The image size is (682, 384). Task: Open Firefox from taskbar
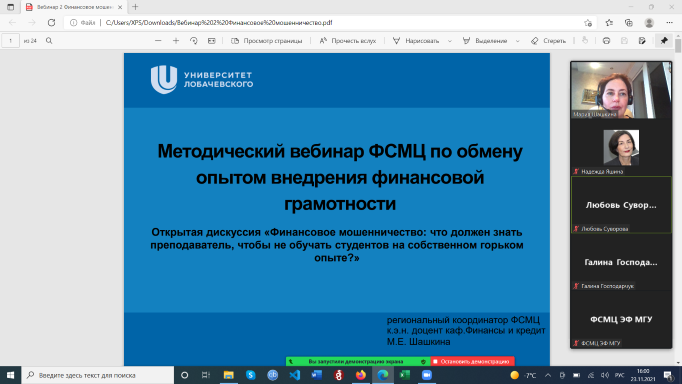point(361,375)
